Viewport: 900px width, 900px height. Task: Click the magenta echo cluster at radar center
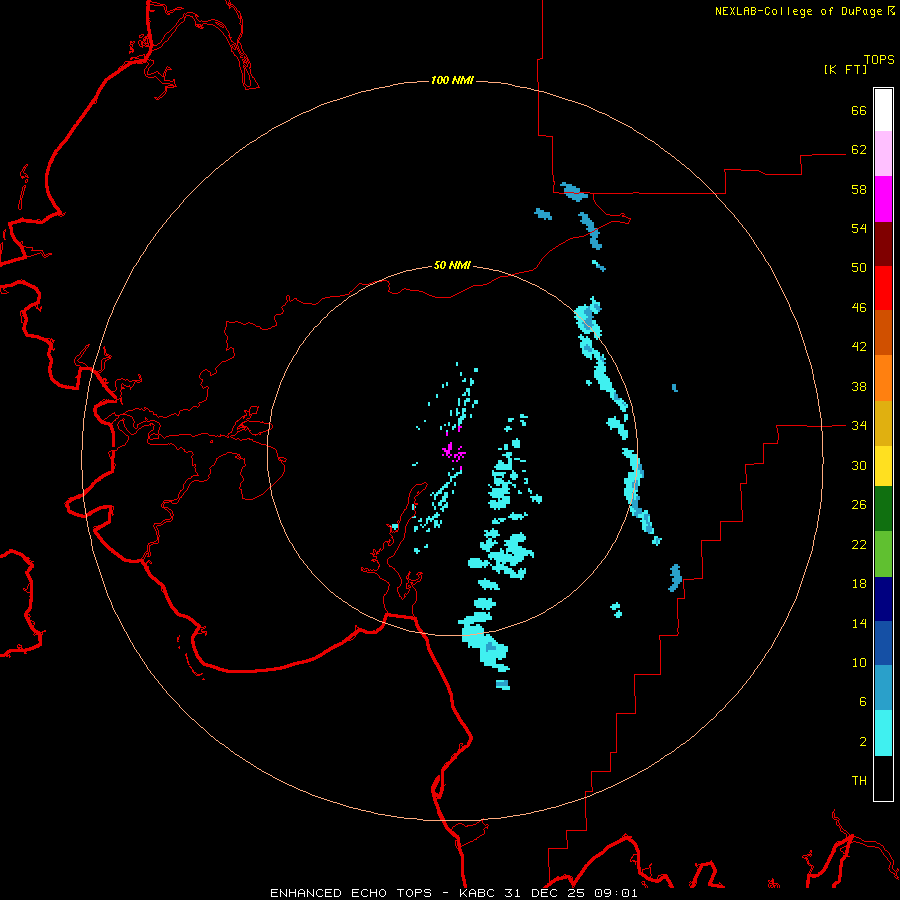pos(453,452)
